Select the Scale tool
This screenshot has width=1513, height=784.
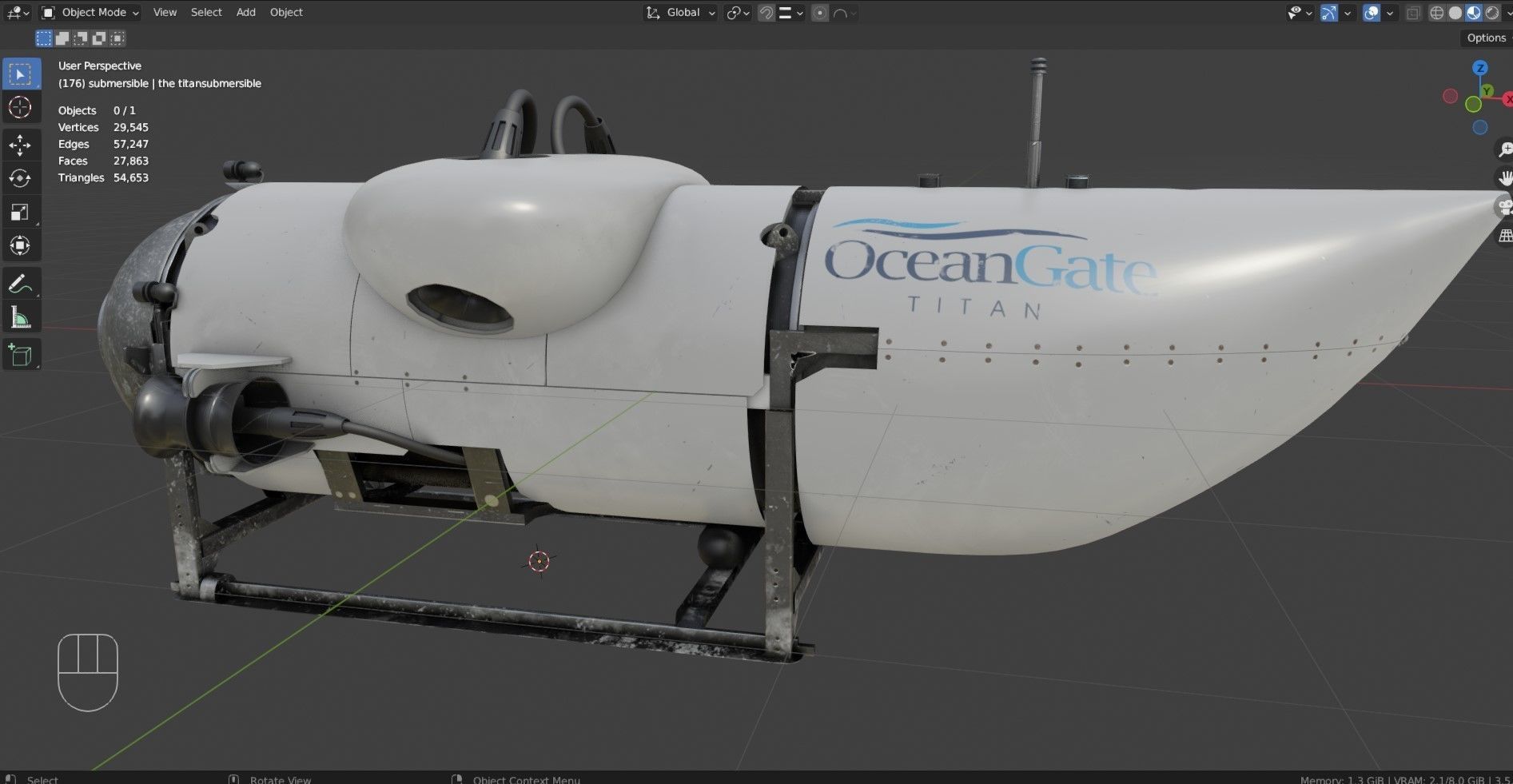20,212
